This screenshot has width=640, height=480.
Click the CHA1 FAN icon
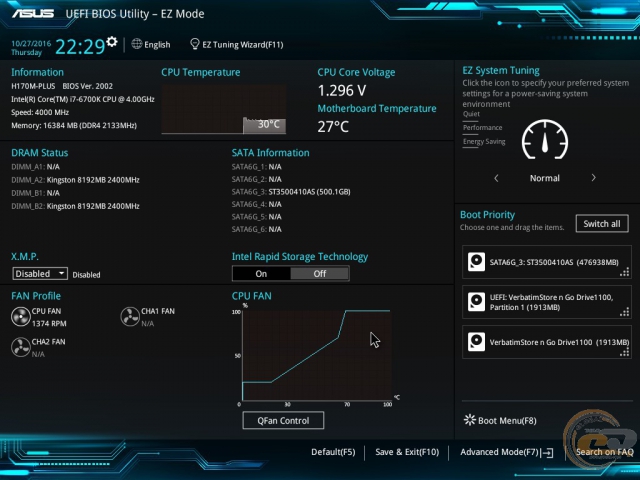point(130,317)
